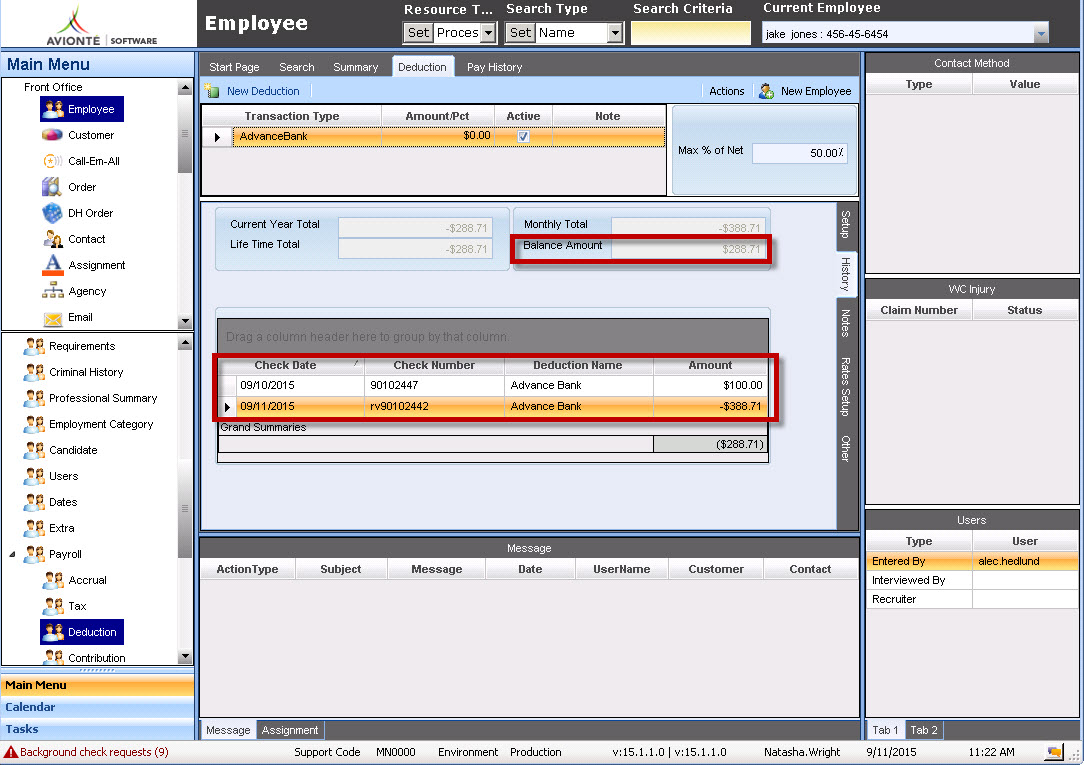Click the New Employee person icon
The image size is (1084, 765).
766,91
